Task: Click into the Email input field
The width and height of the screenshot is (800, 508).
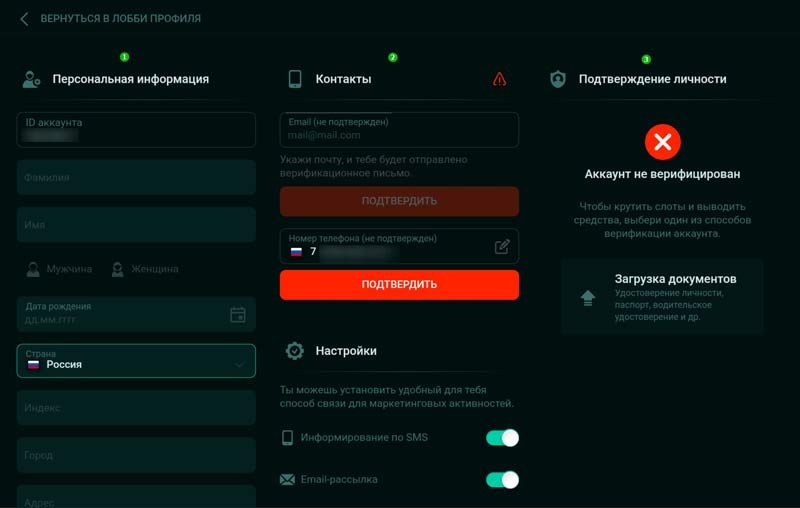Action: point(399,134)
